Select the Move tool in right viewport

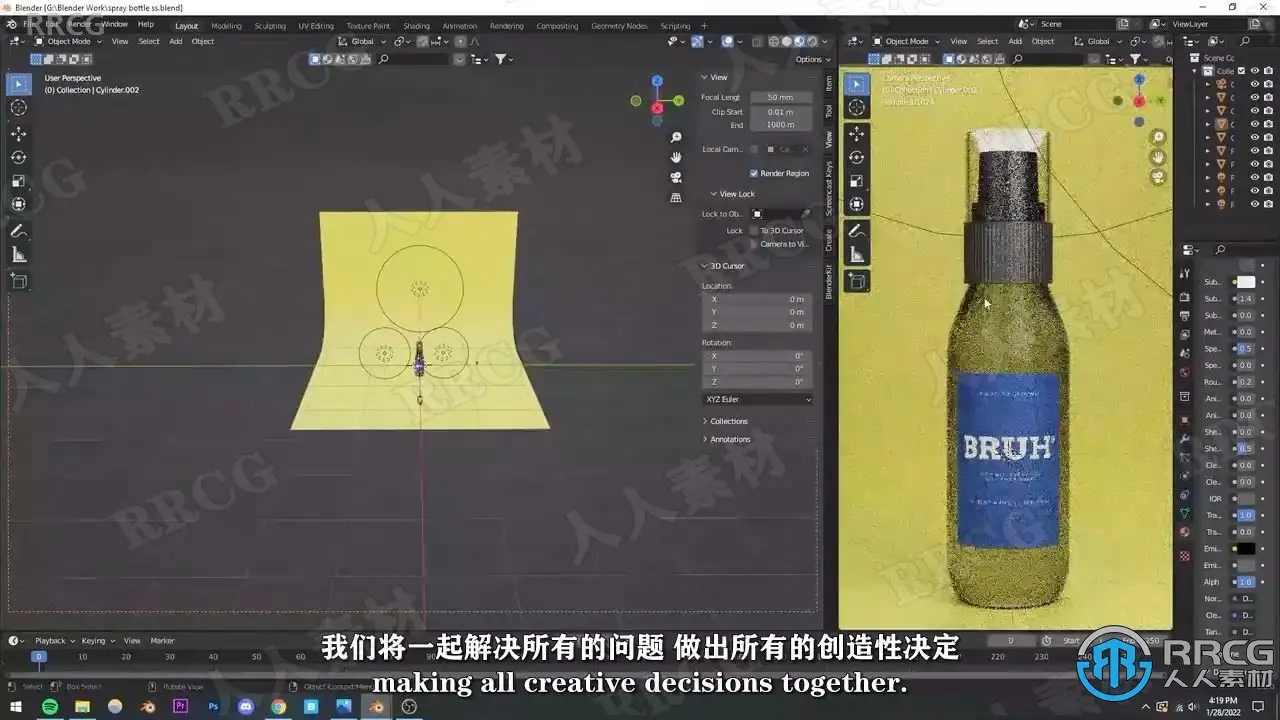tap(857, 133)
